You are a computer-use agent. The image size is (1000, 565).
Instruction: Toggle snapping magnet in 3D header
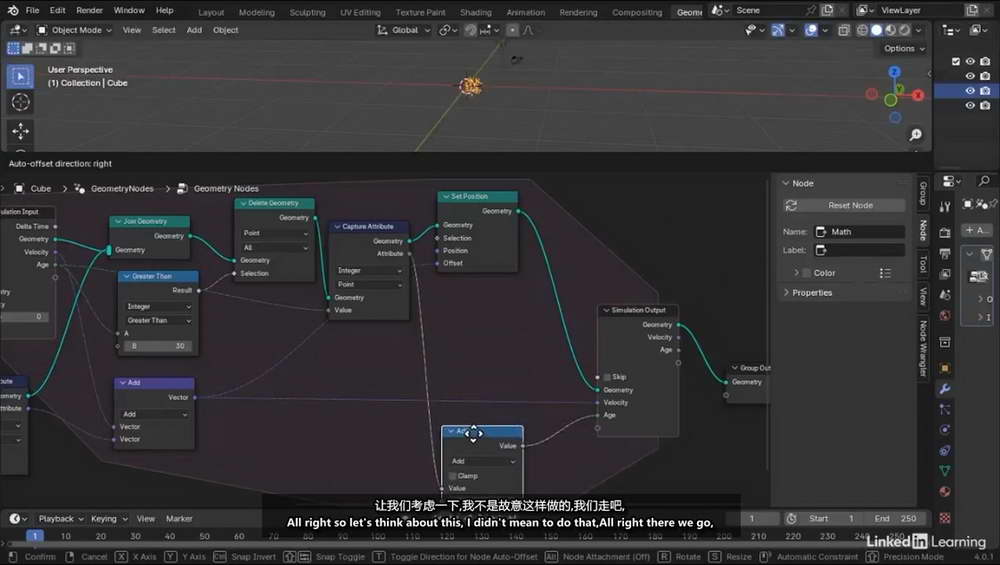pyautogui.click(x=471, y=30)
